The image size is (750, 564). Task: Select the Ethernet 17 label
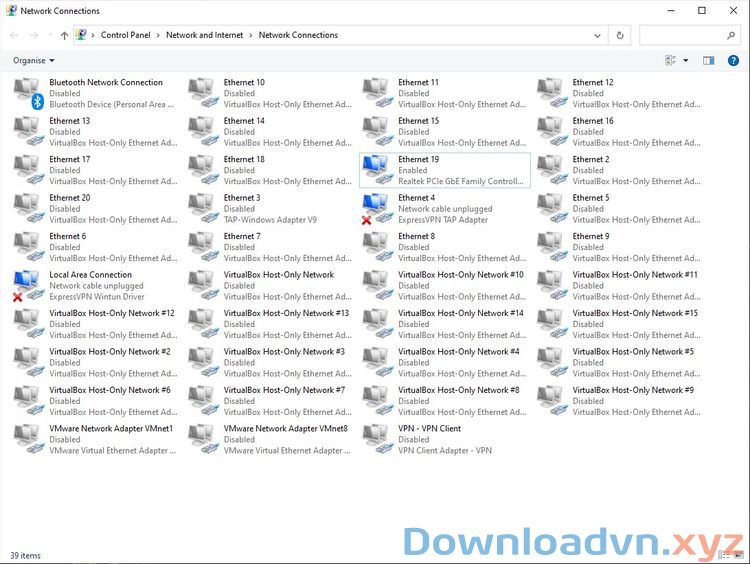click(69, 159)
